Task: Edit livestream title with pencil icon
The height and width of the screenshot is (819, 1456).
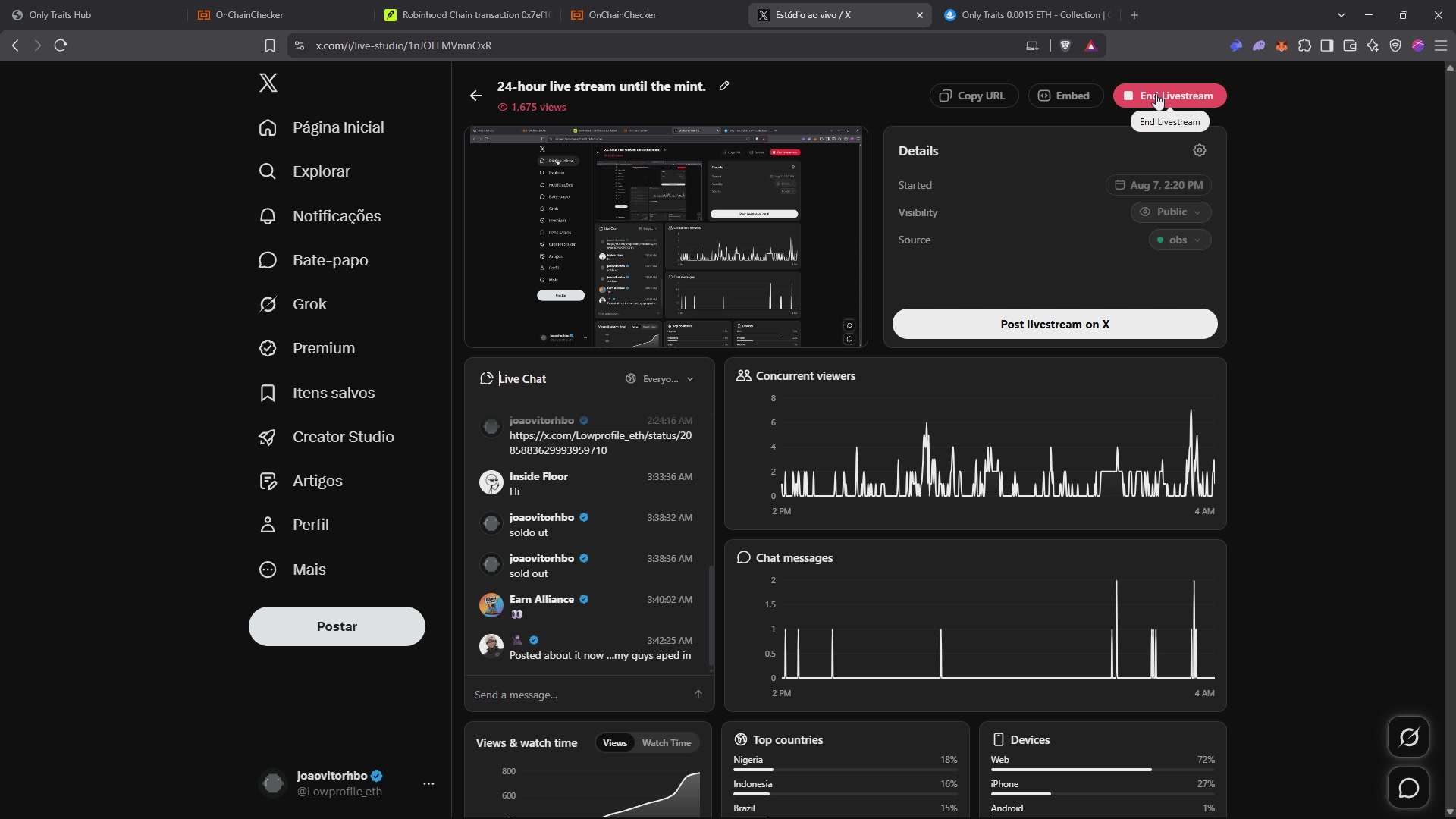Action: coord(724,86)
